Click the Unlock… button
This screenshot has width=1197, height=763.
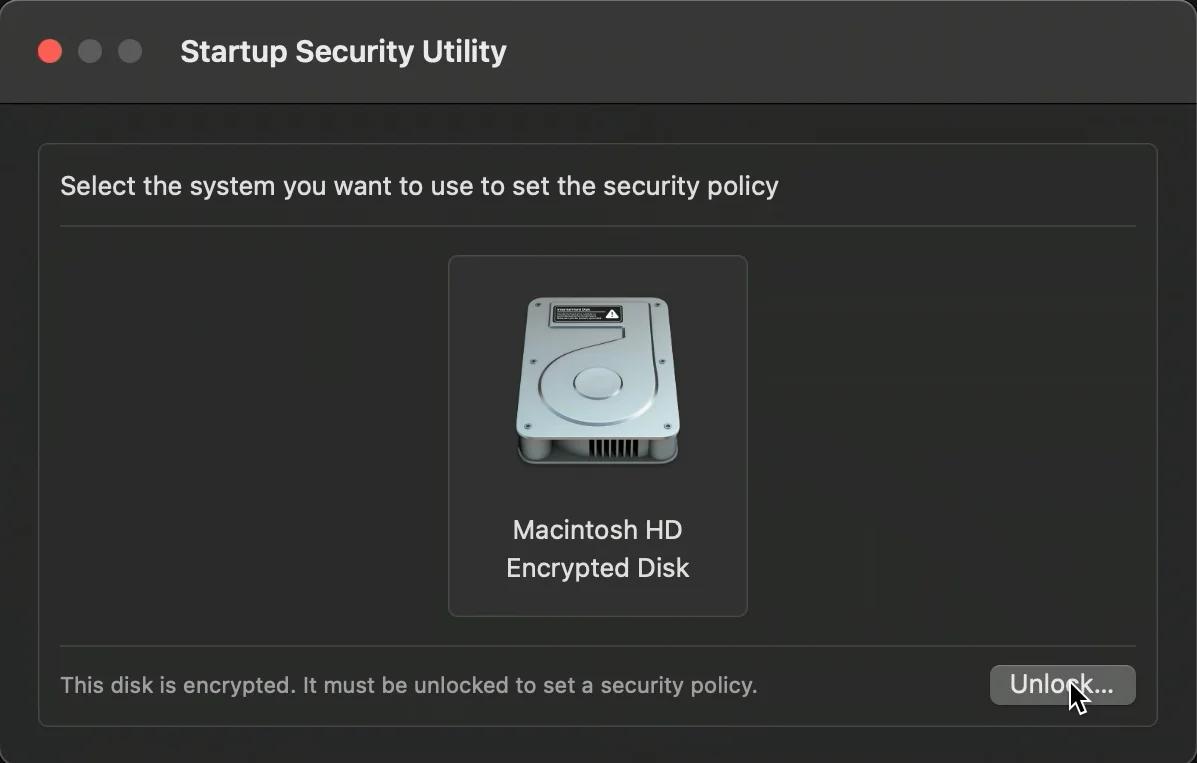(x=1061, y=685)
